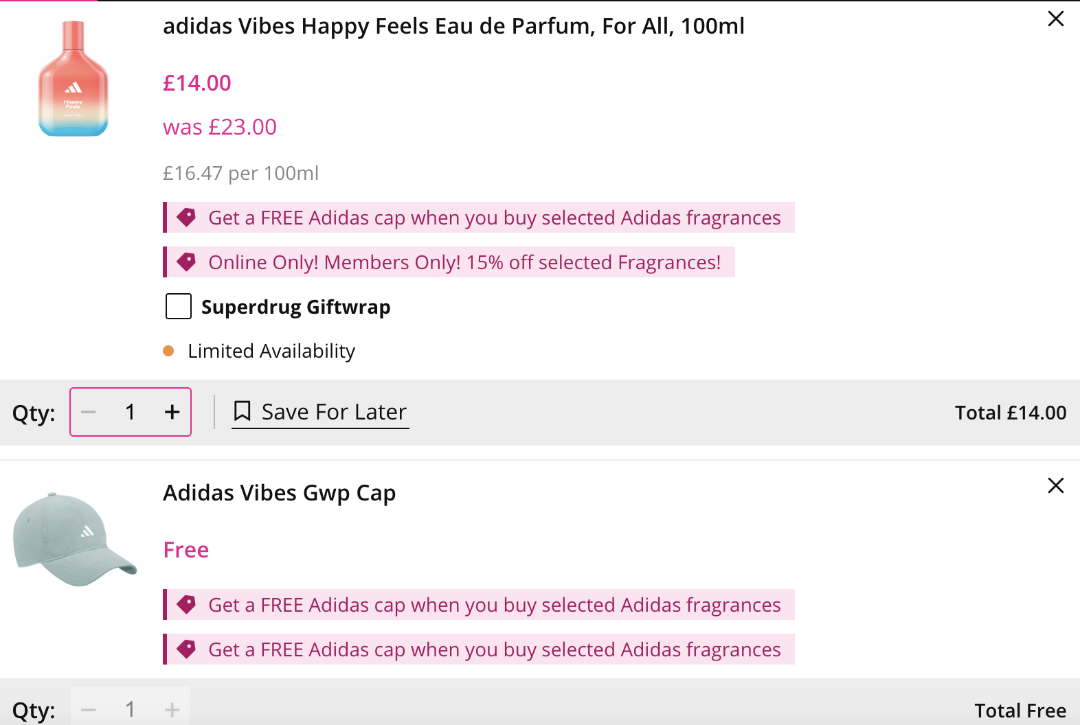
Task: Click the cap's first FREE Adidas cap offer
Action: coord(494,605)
